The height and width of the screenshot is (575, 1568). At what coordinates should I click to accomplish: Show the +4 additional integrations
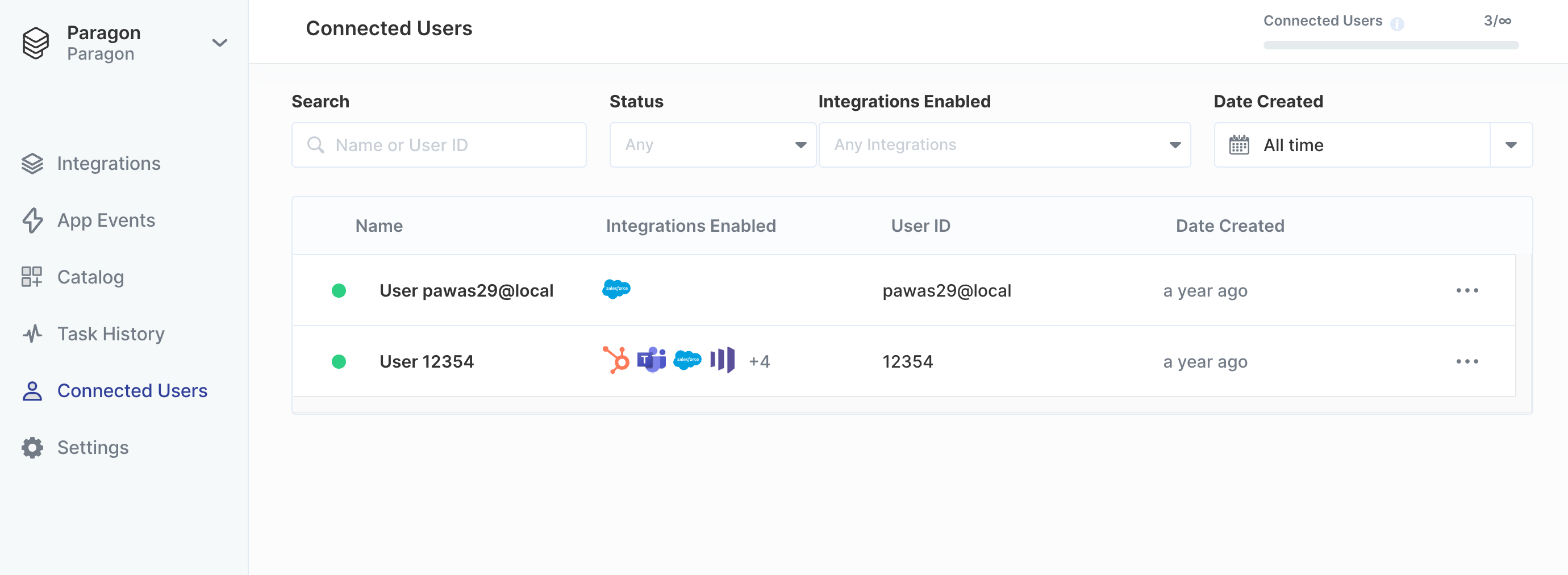[x=759, y=361]
